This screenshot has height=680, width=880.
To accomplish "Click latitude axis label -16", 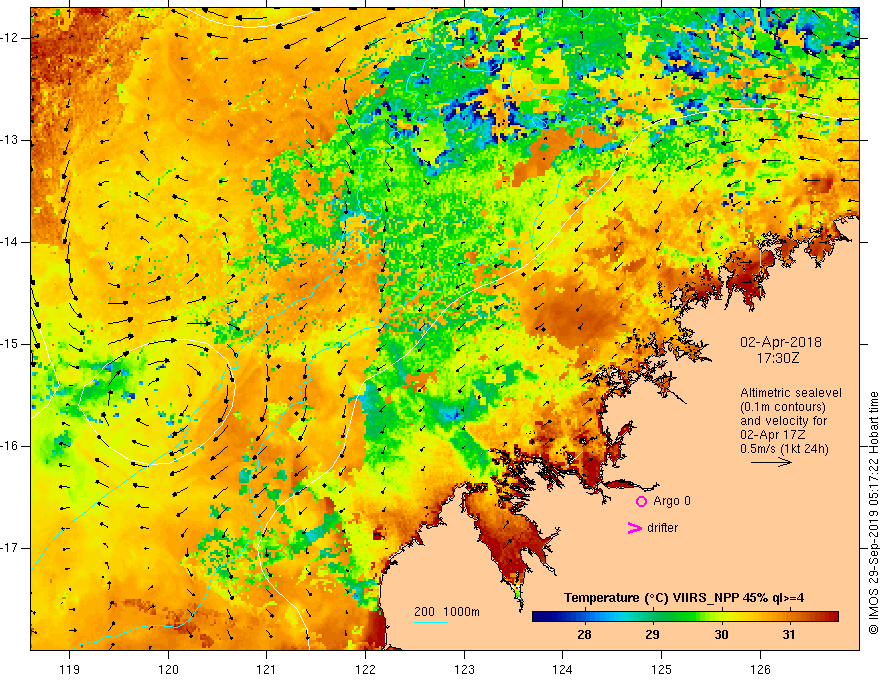I will (x=11, y=446).
